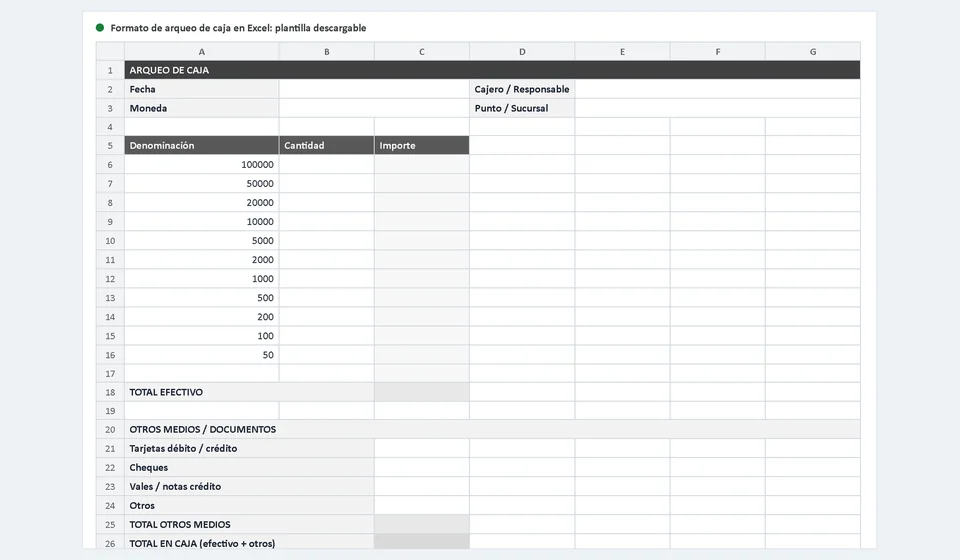Click the denomination cell in row 16

click(201, 354)
